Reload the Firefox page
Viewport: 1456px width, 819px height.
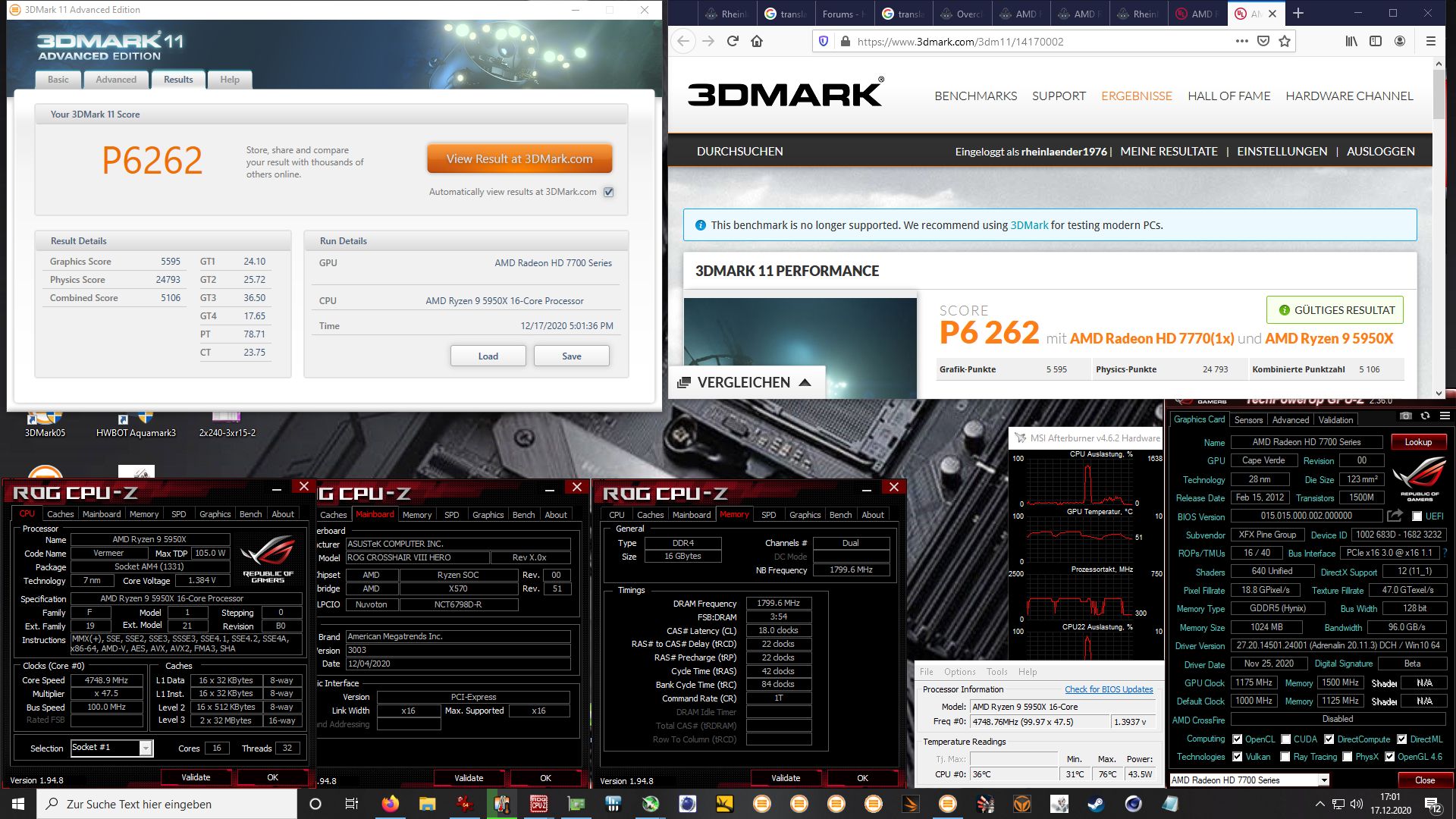[x=733, y=41]
